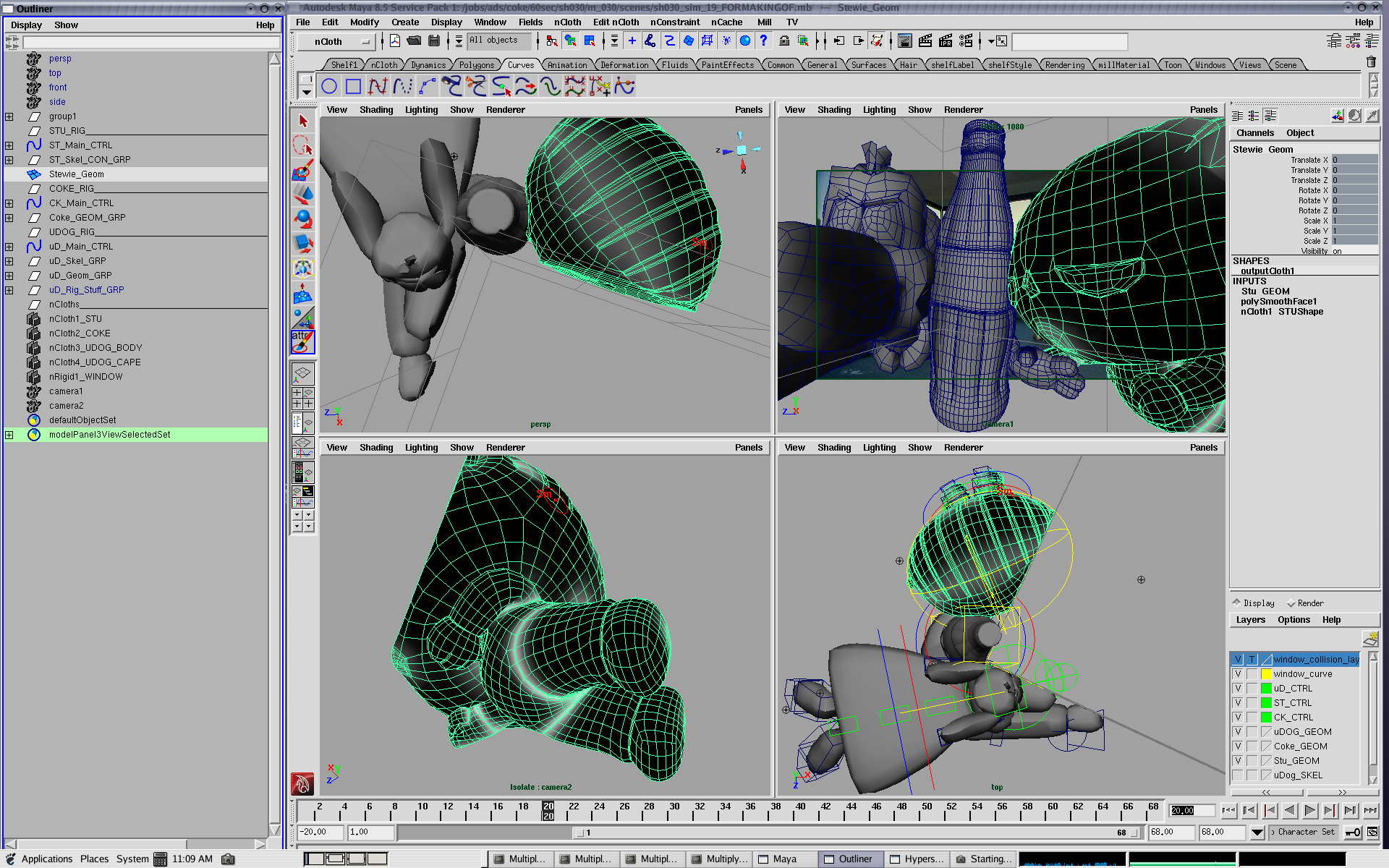Expand ST_Skel_CON_GRP in the Outliner
This screenshot has width=1389, height=868.
click(9, 160)
